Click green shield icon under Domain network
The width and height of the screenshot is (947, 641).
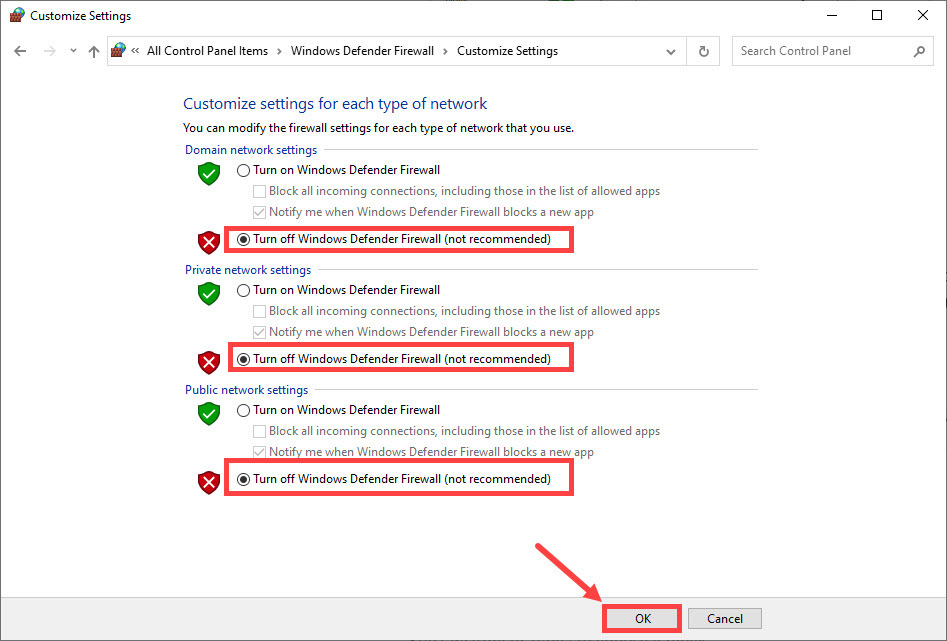209,173
